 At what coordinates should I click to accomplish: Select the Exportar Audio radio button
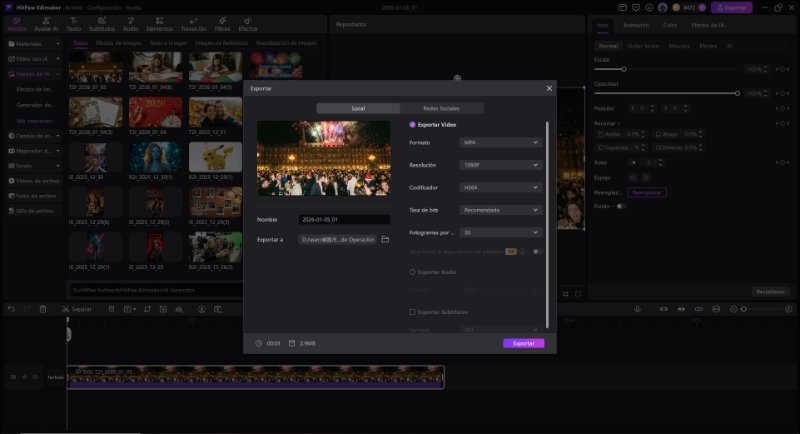pos(413,271)
